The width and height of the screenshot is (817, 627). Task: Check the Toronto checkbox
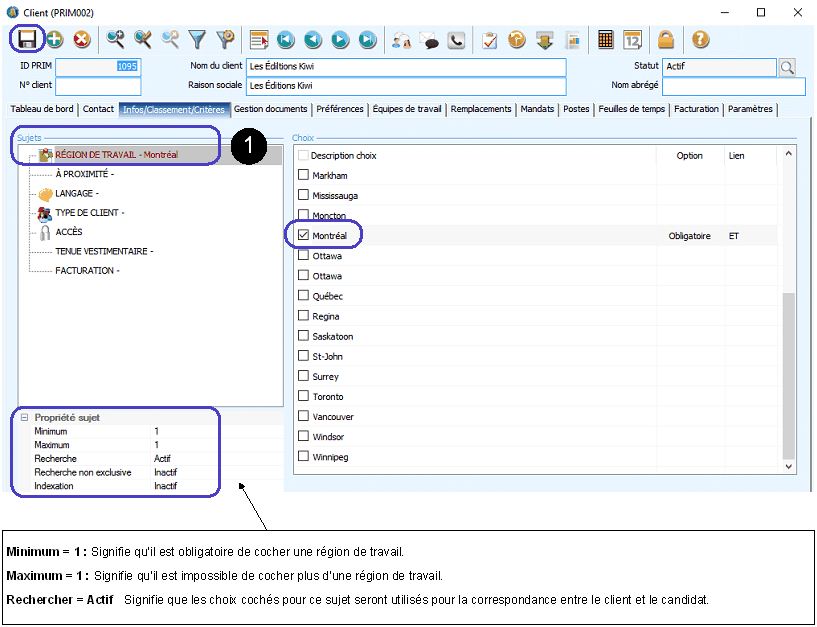(304, 397)
